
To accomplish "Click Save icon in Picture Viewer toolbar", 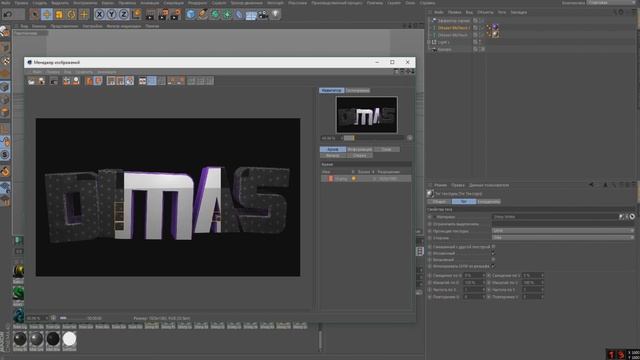I will [x=42, y=81].
